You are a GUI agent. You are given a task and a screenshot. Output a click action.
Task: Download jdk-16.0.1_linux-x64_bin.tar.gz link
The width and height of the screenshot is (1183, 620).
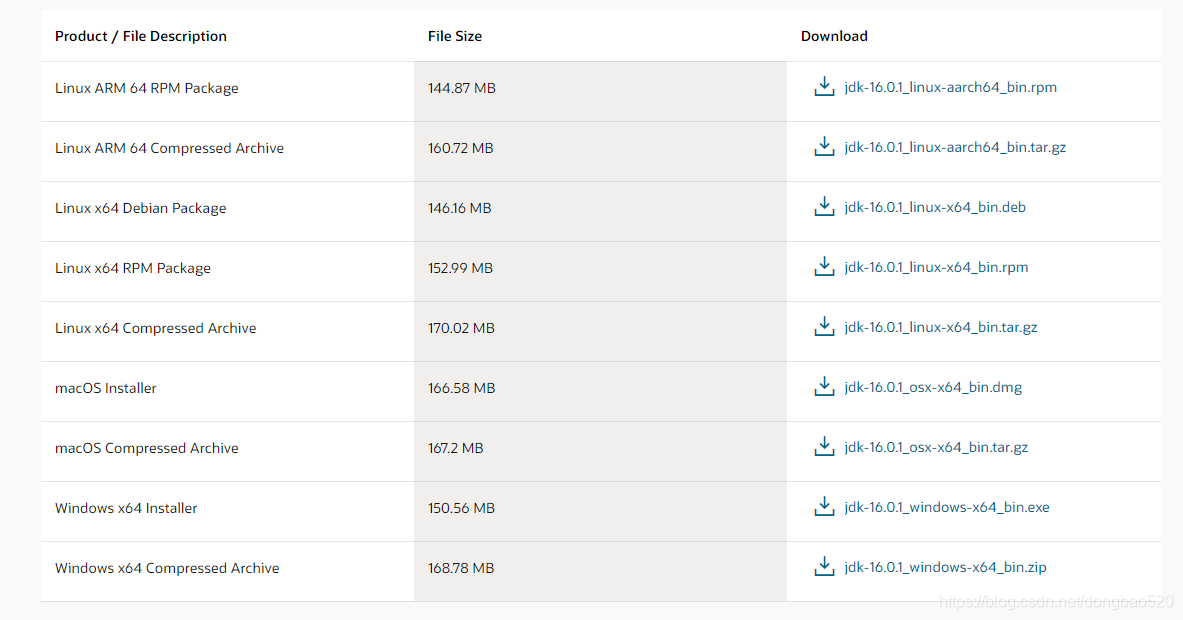point(941,327)
